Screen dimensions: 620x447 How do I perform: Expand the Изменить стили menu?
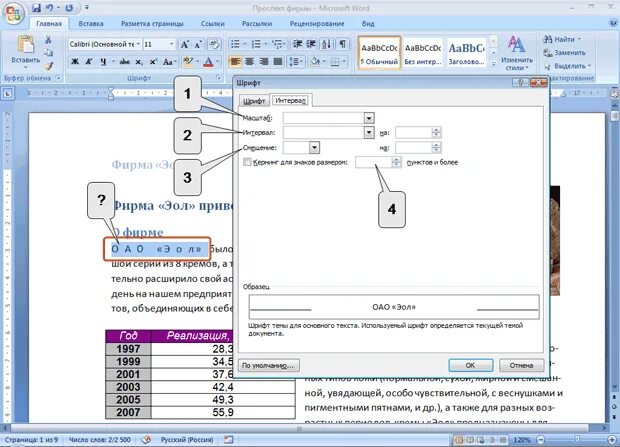(x=516, y=53)
